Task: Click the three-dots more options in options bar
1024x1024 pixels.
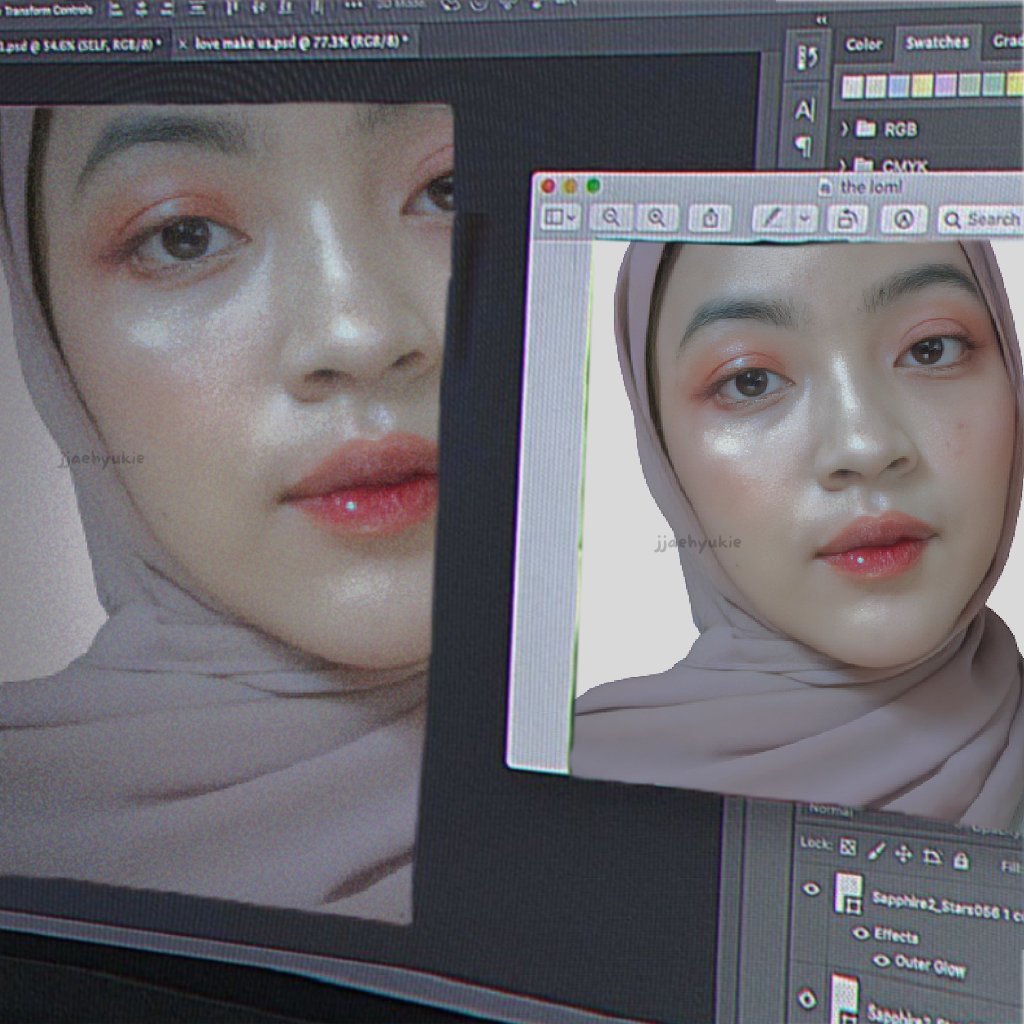Action: [x=353, y=5]
